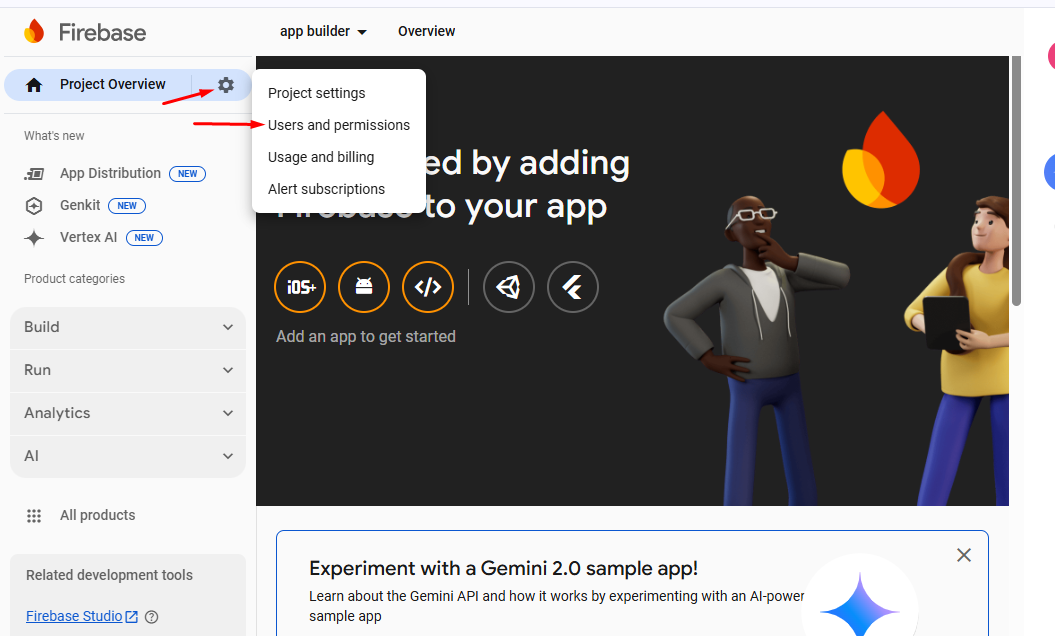Open Usage and billing
Image resolution: width=1055 pixels, height=636 pixels.
click(321, 157)
